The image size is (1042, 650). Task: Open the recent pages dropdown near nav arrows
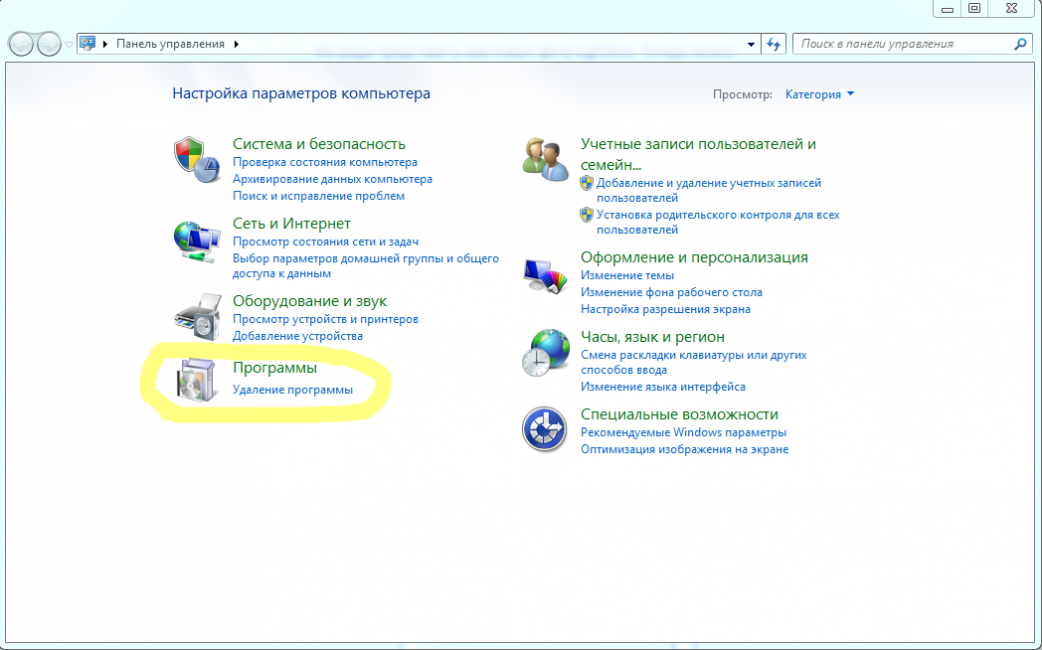click(68, 45)
